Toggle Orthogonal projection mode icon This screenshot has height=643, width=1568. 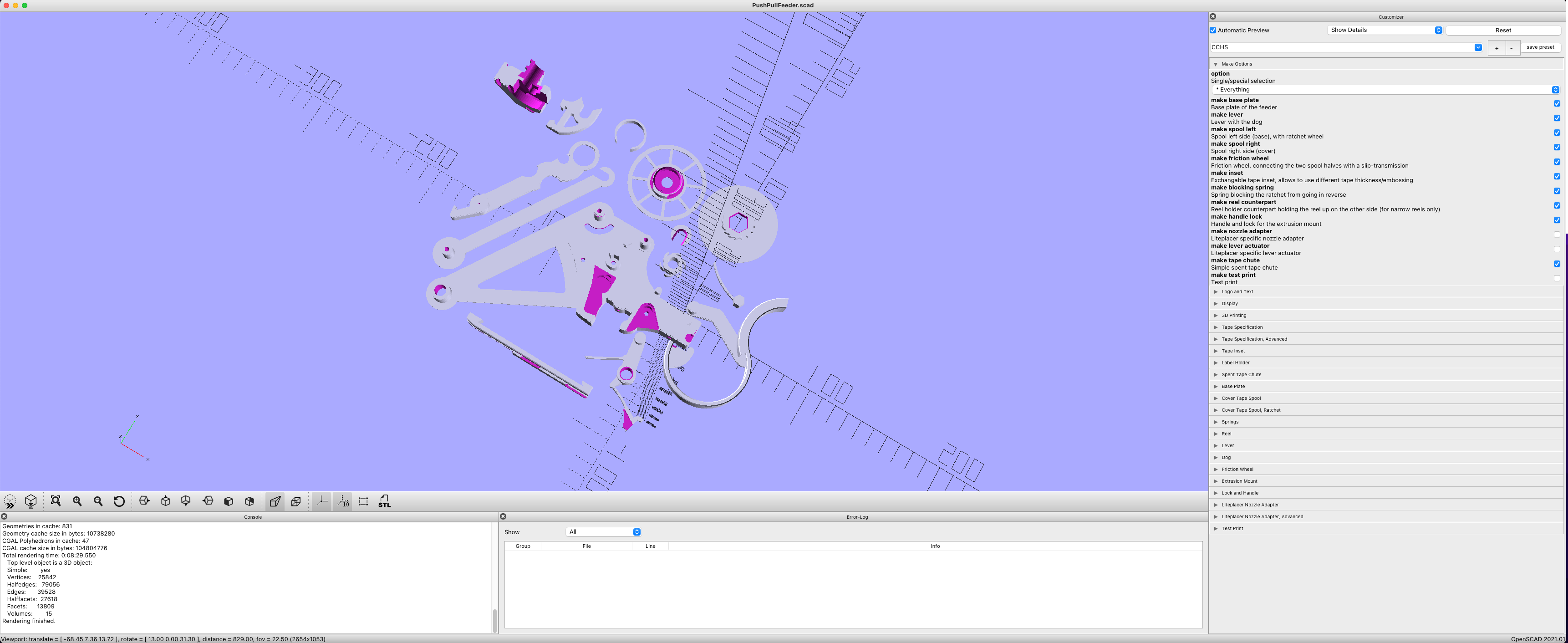coord(296,501)
